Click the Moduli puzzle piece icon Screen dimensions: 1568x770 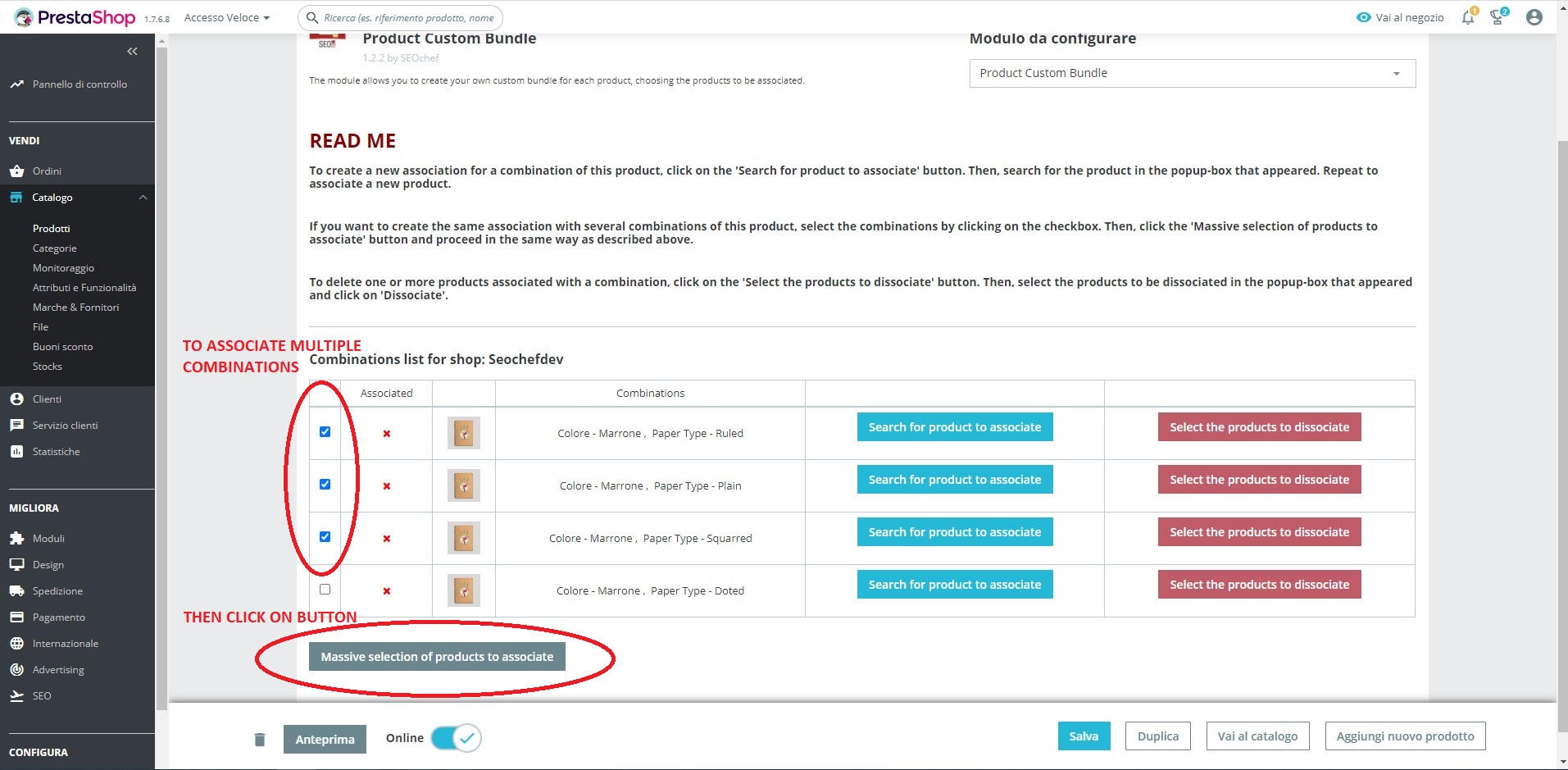click(x=16, y=539)
